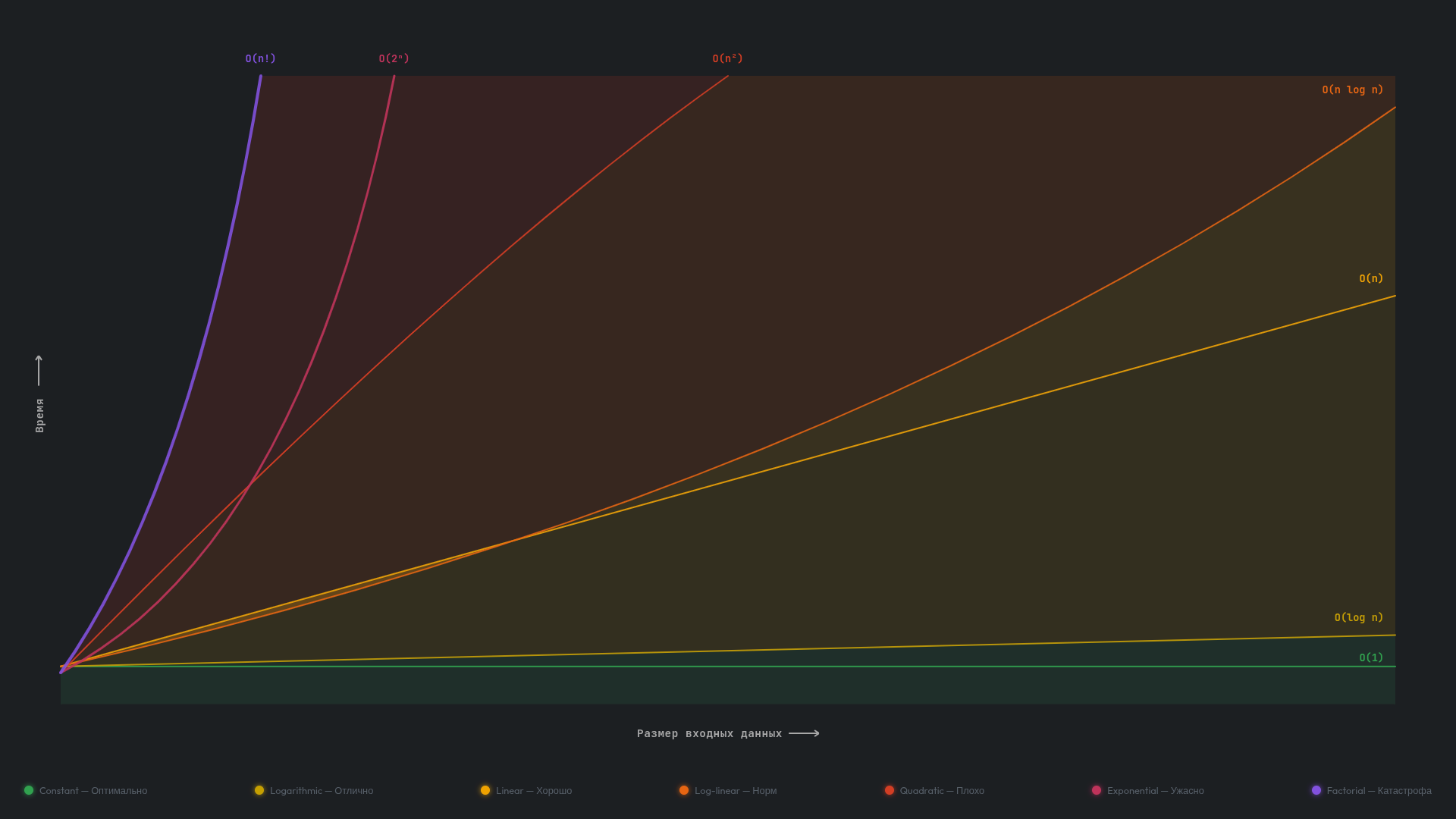
Task: Click the purple Factorial legend dot
Action: 1316,790
